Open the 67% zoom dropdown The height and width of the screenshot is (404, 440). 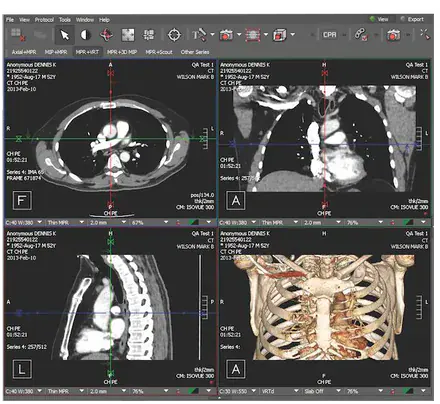pyautogui.click(x=150, y=222)
